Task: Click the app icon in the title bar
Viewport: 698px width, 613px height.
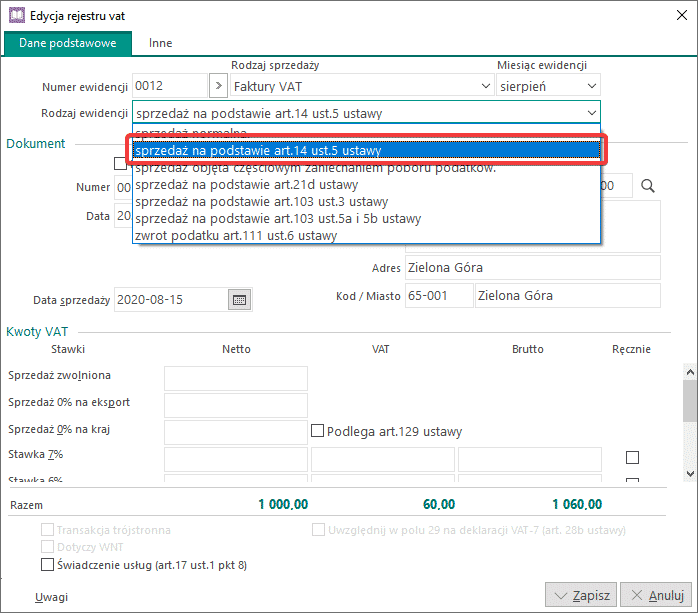Action: click(17, 15)
